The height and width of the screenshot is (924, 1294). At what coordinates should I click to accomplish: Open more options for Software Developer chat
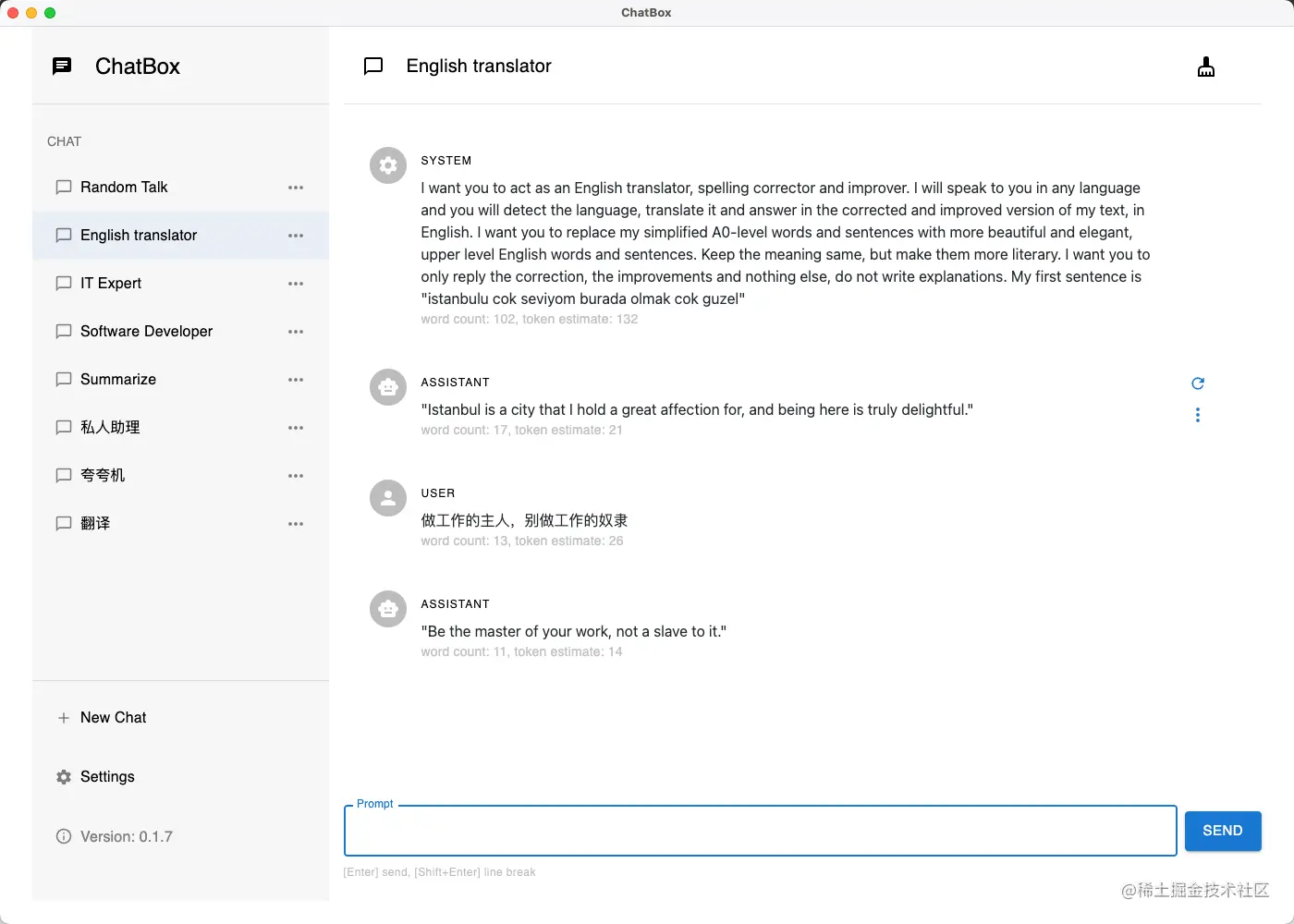[296, 332]
